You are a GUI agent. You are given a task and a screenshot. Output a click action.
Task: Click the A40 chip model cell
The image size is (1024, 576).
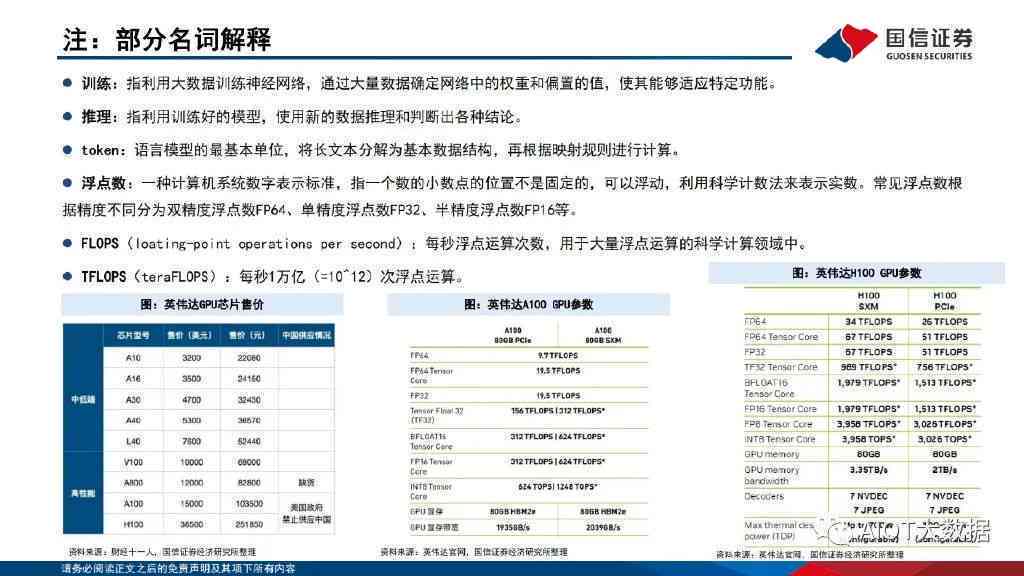(133, 421)
